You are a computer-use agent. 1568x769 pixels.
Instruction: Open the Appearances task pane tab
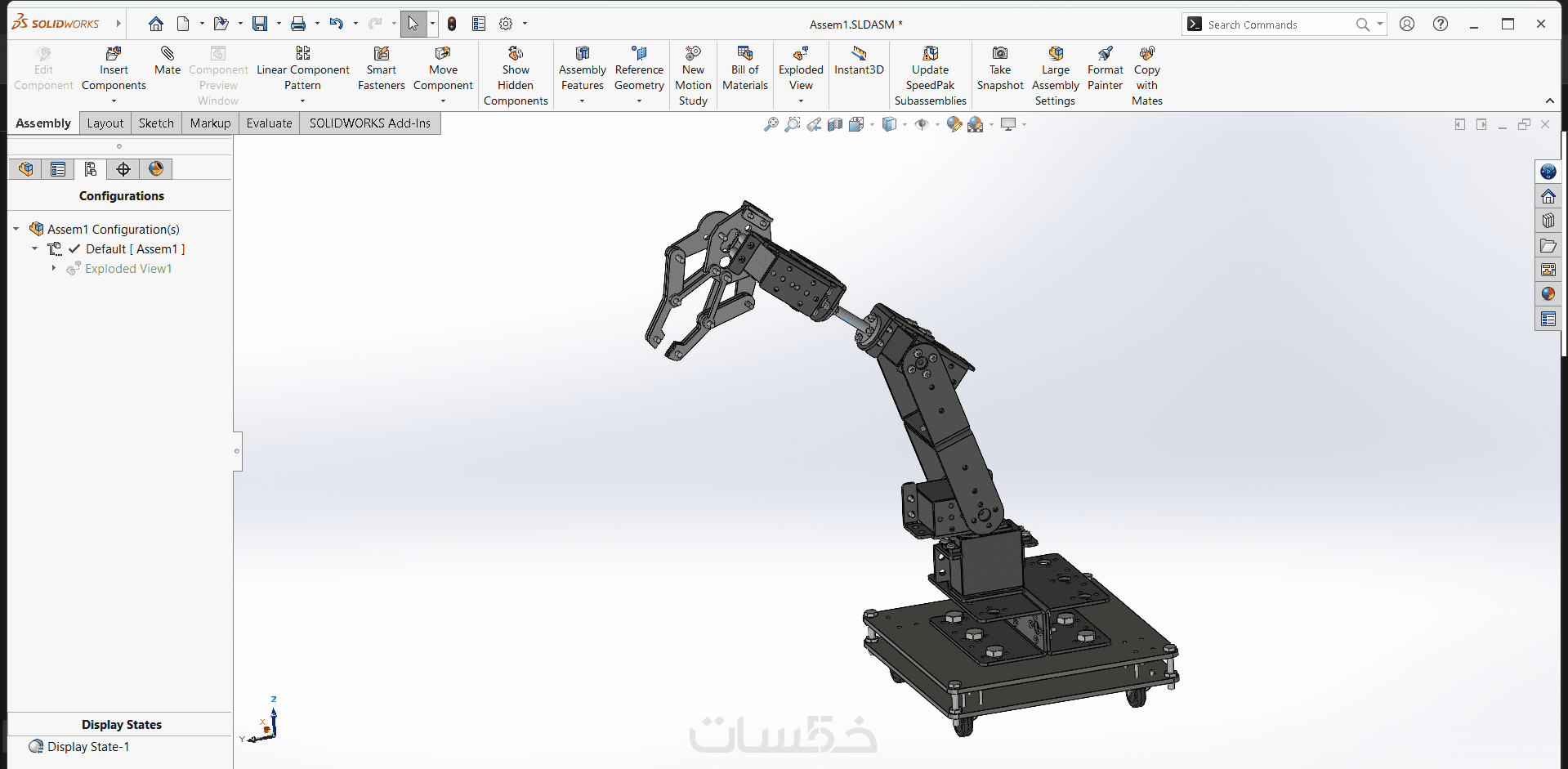pos(1548,294)
